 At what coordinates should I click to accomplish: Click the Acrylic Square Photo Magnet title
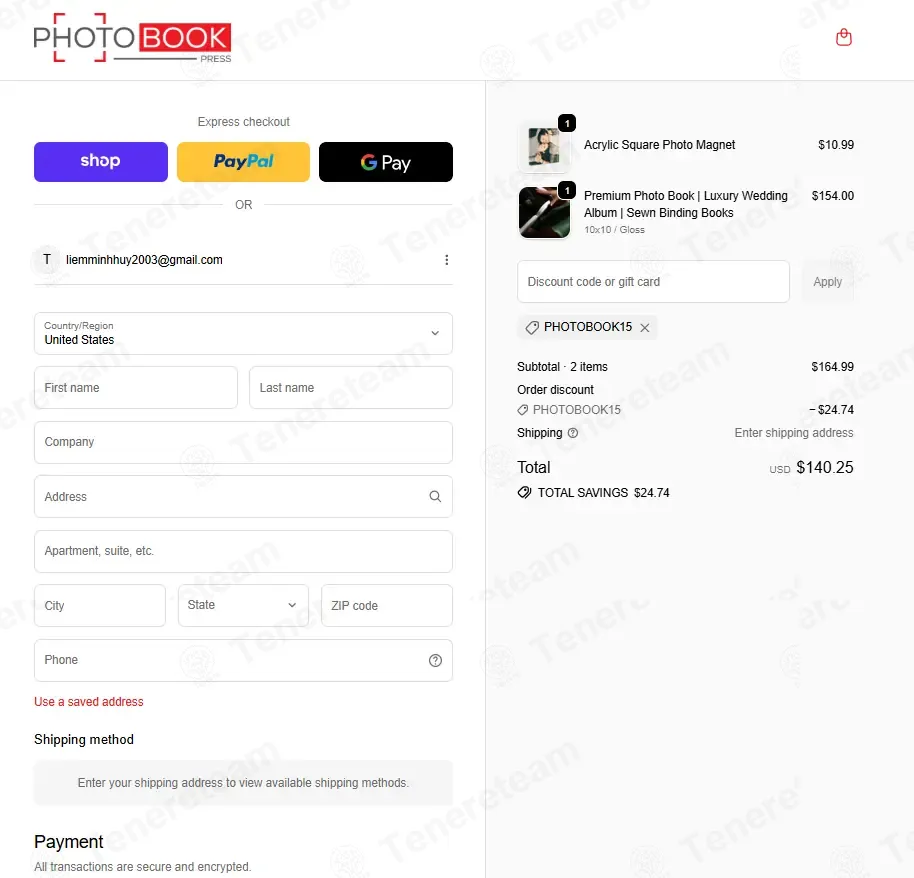[x=659, y=145]
